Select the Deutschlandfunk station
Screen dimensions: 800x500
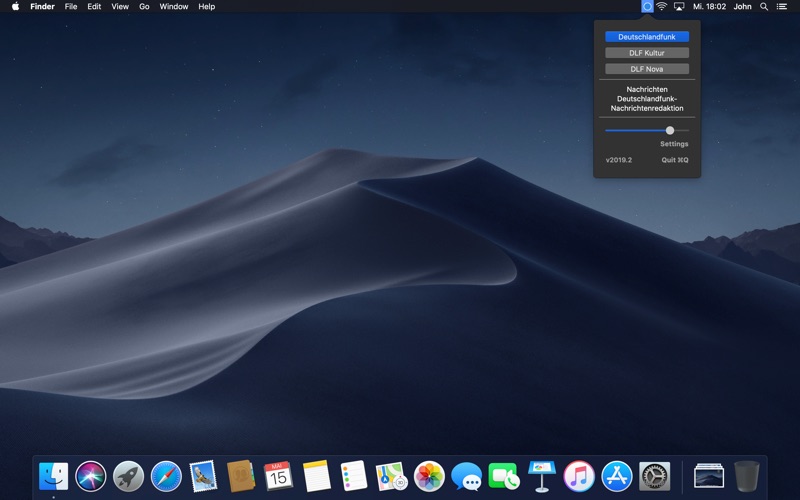[647, 37]
